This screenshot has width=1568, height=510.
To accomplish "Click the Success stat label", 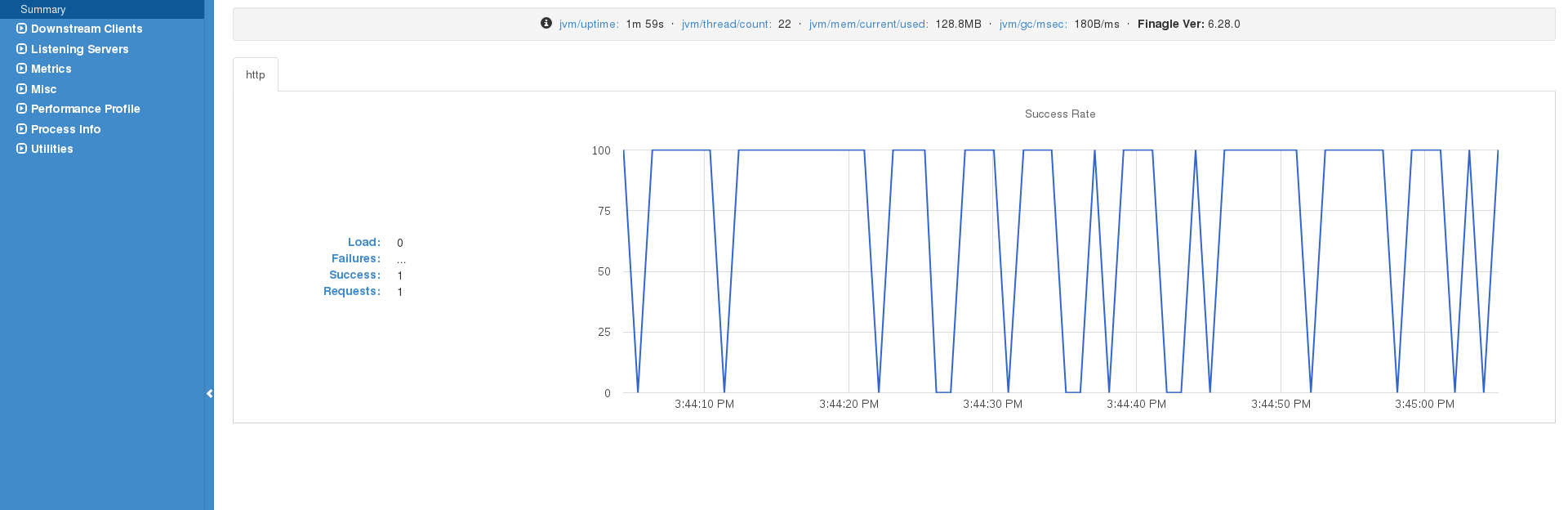I will point(355,275).
